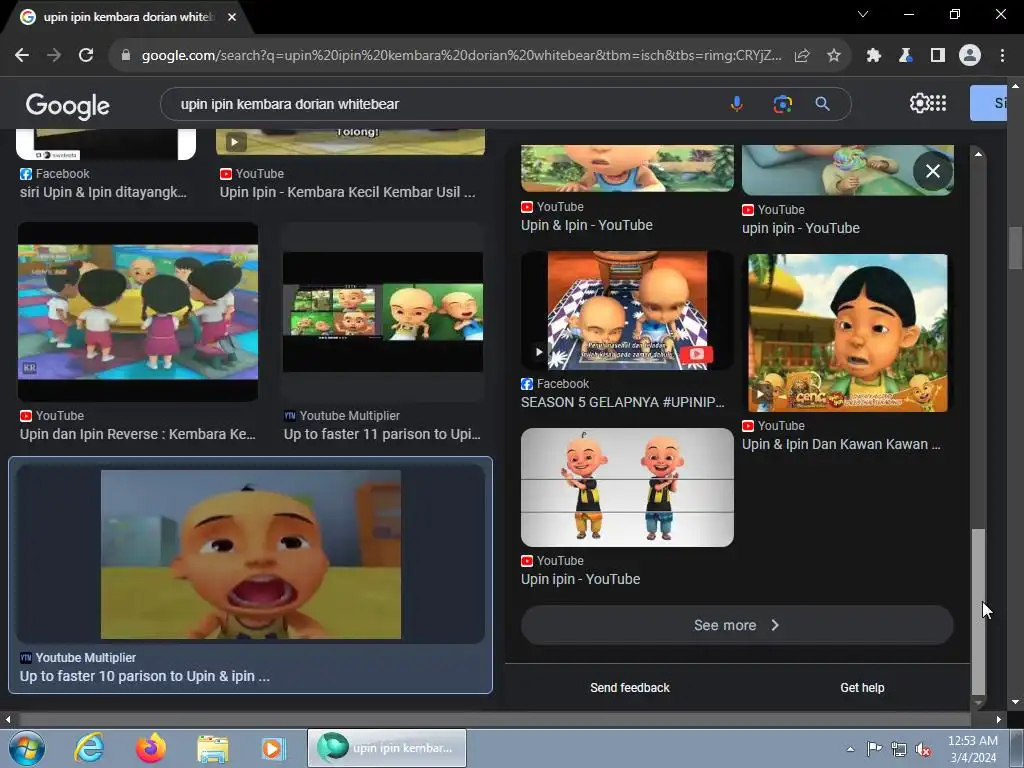This screenshot has height=768, width=1024.
Task: Launch Firefox from the taskbar
Action: [151, 748]
